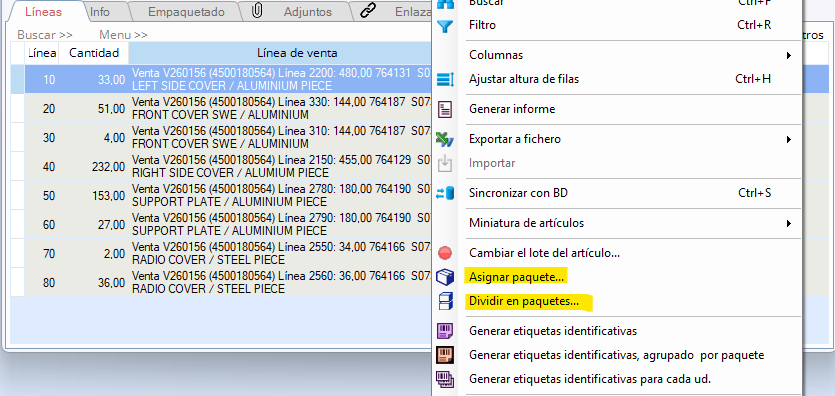Click the purple label icon for Generar etiquetas identificativas

[x=445, y=331]
